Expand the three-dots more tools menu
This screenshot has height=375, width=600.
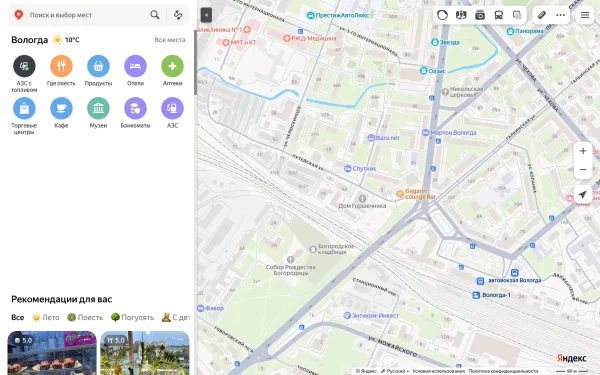[561, 15]
